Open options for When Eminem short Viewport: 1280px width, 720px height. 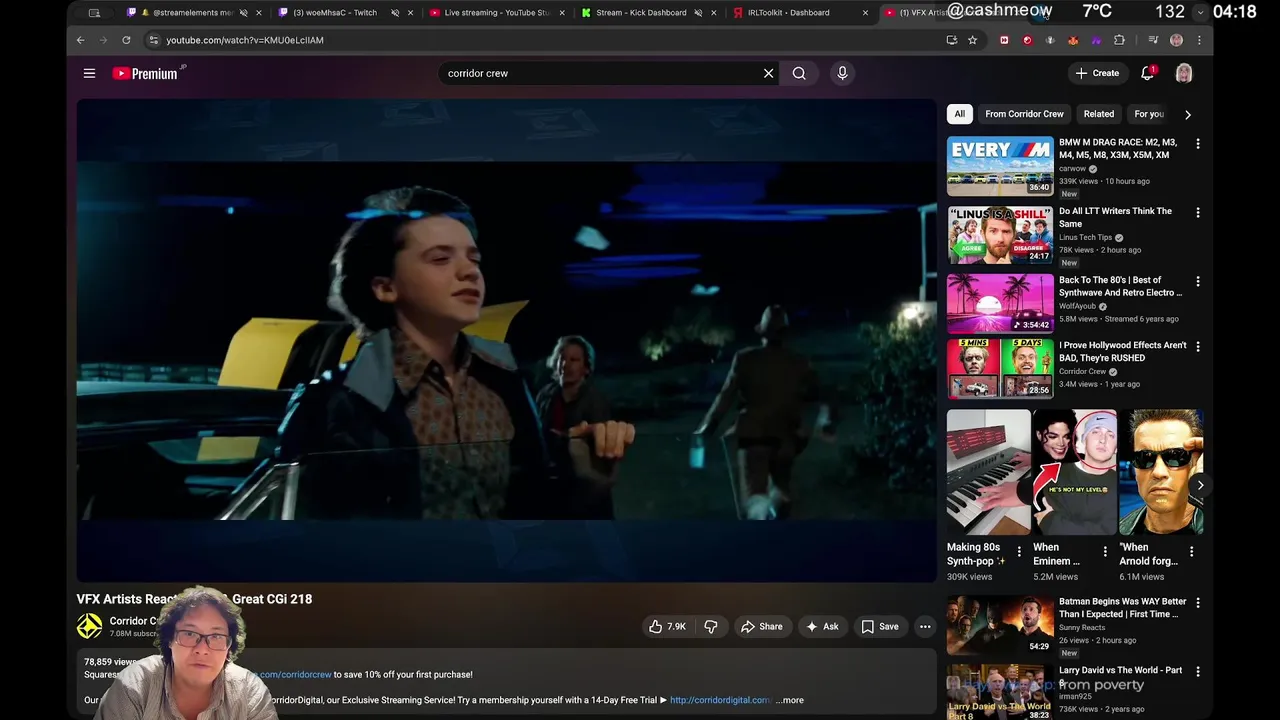[1105, 551]
